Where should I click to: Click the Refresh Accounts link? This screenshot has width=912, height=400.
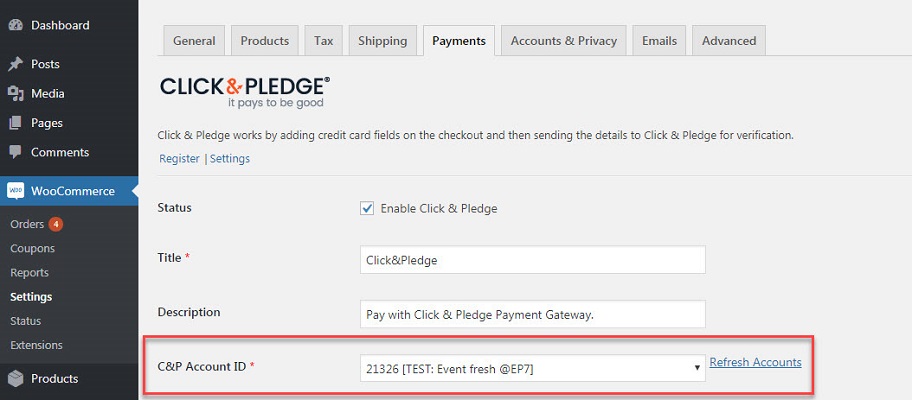click(756, 362)
